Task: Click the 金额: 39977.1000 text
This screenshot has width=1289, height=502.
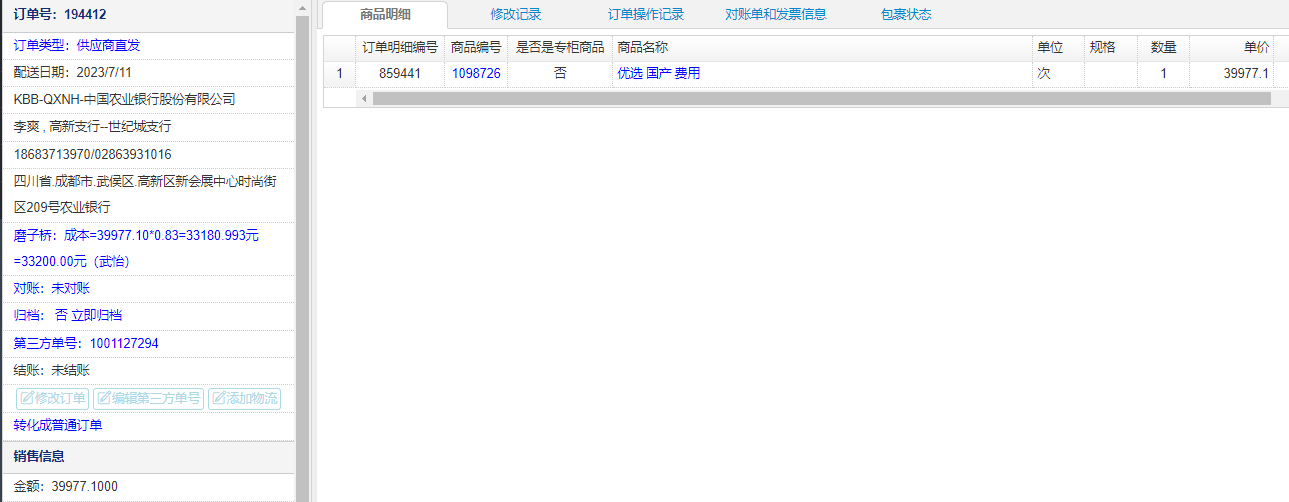Action: coord(66,486)
